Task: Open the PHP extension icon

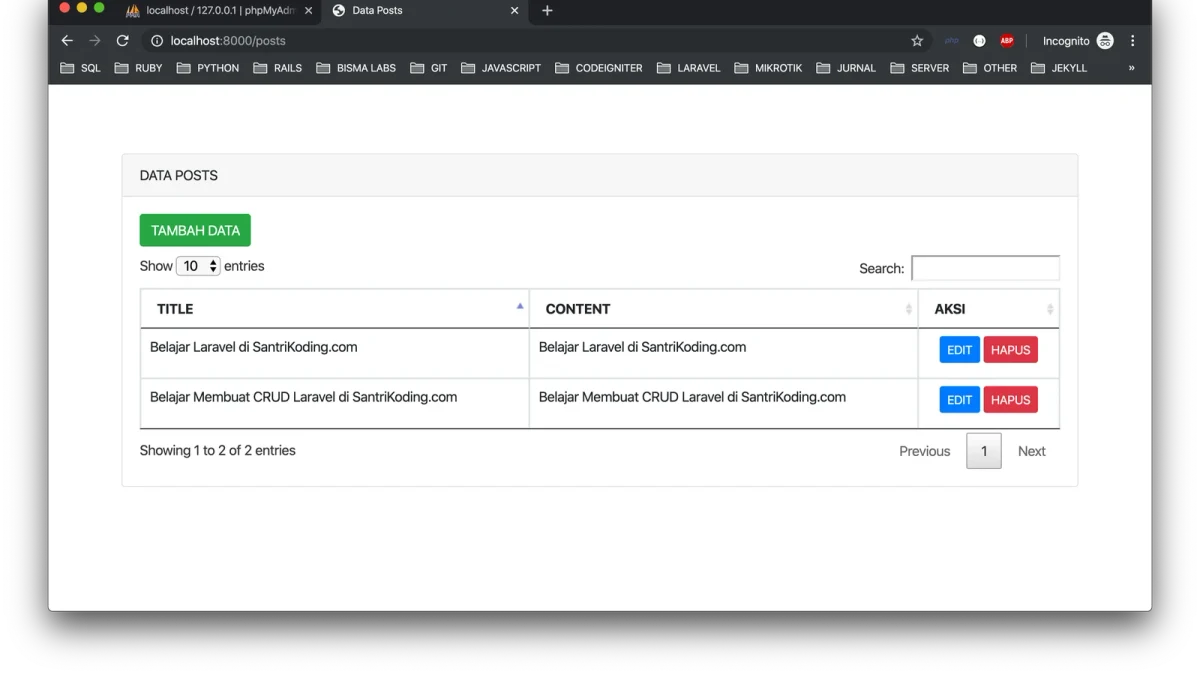Action: 951,41
